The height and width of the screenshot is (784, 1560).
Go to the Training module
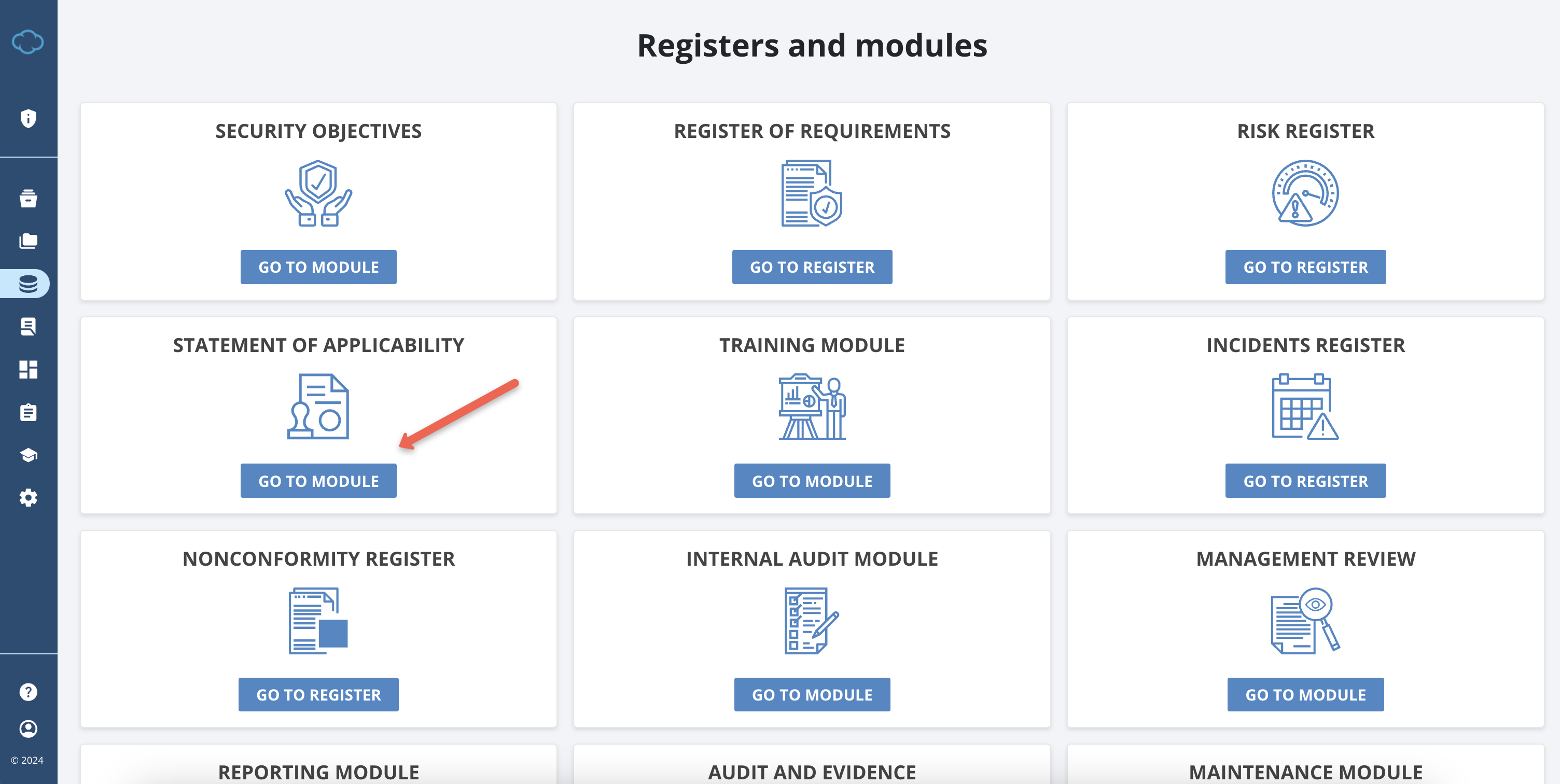coord(812,481)
